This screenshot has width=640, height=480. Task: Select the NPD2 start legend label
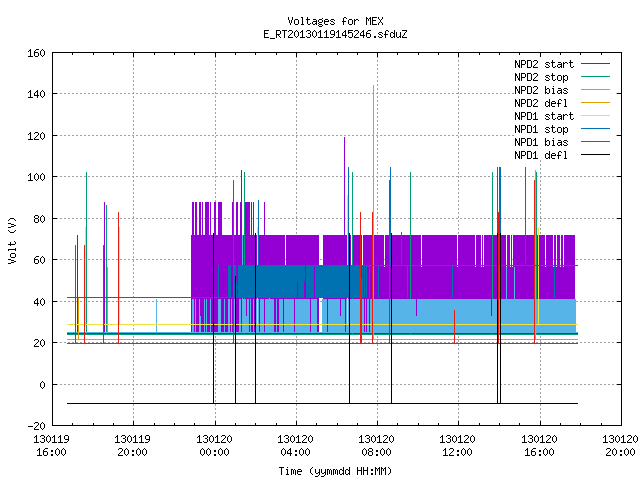click(x=544, y=64)
